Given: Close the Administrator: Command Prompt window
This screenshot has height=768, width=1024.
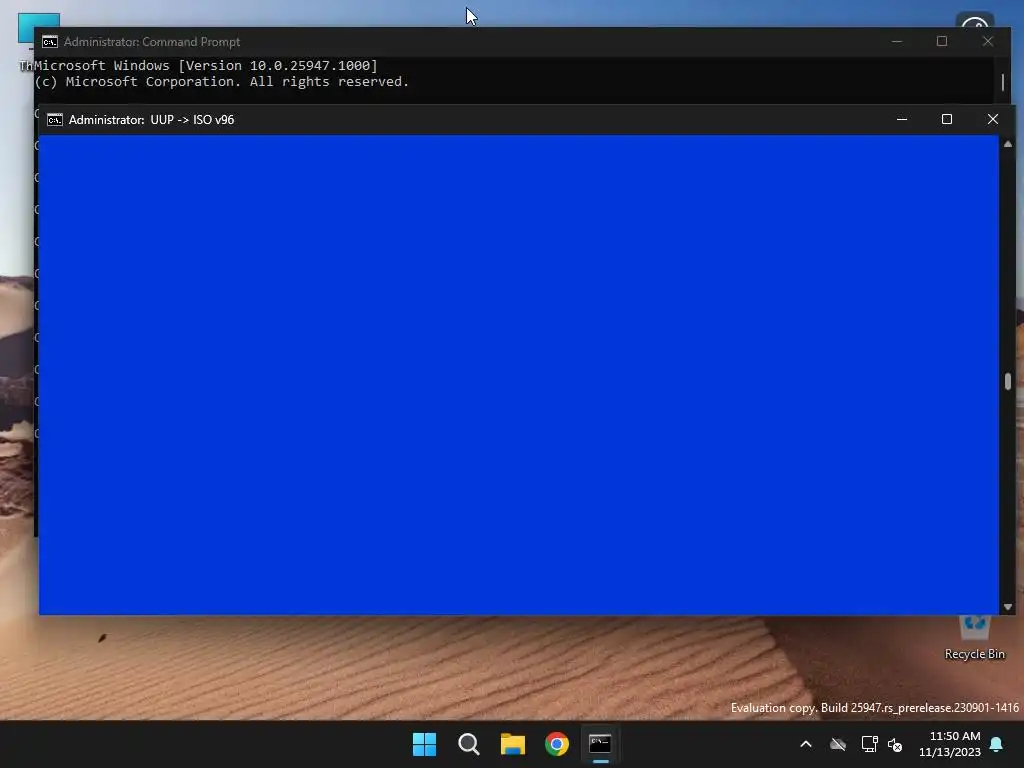Looking at the screenshot, I should [x=987, y=42].
